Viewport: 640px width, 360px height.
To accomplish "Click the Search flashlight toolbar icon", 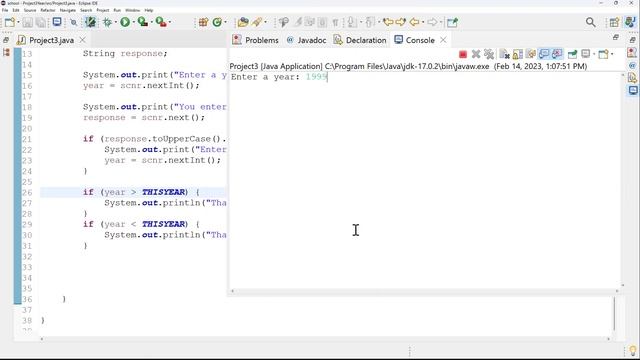I will pyautogui.click(x=257, y=22).
